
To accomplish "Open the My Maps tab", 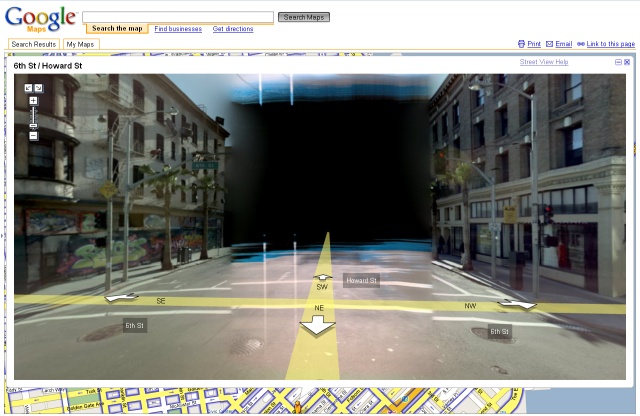I will point(80,44).
